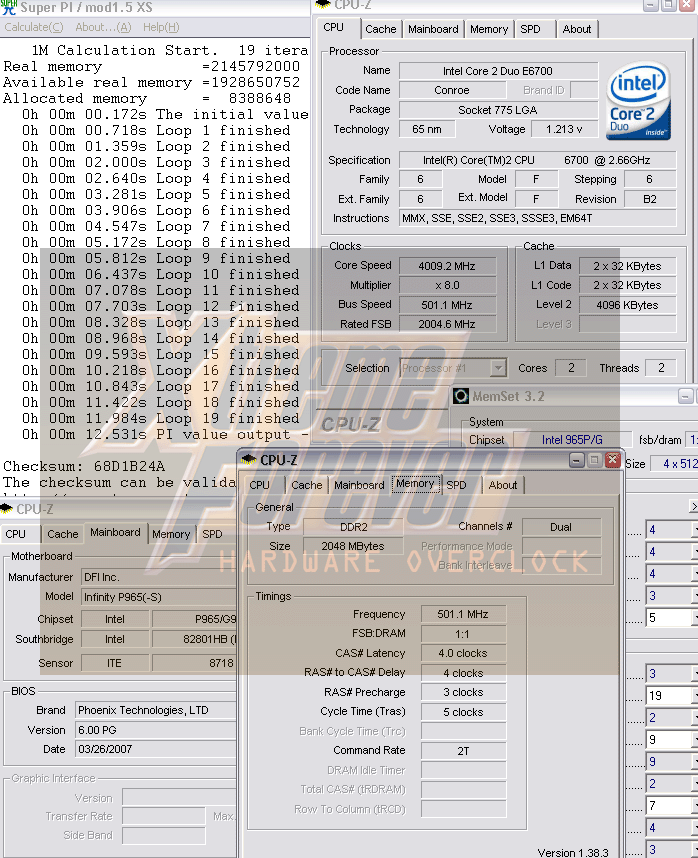Minimize the CPU-Z Memory window
Image resolution: width=698 pixels, height=858 pixels.
577,460
